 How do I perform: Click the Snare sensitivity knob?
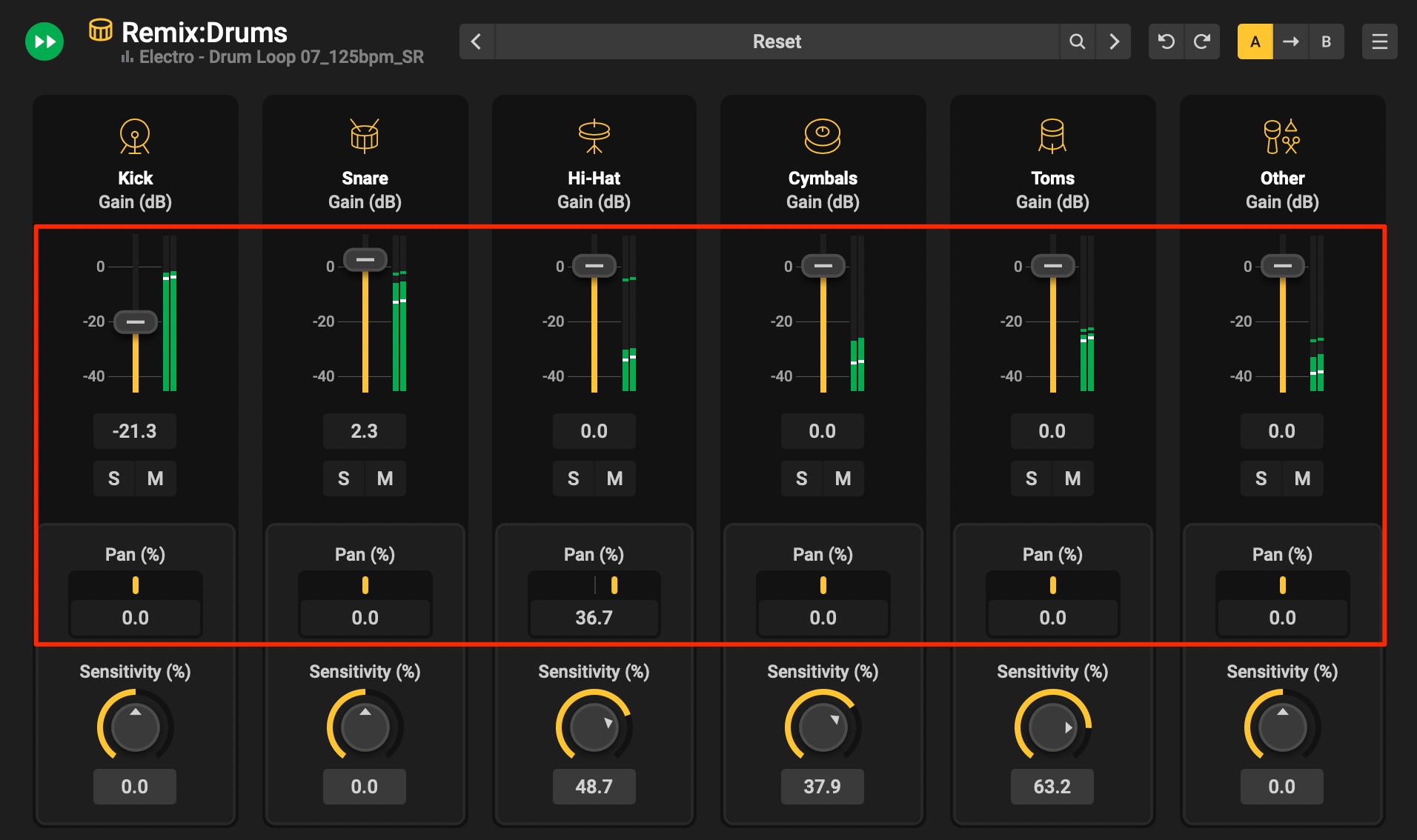365,727
